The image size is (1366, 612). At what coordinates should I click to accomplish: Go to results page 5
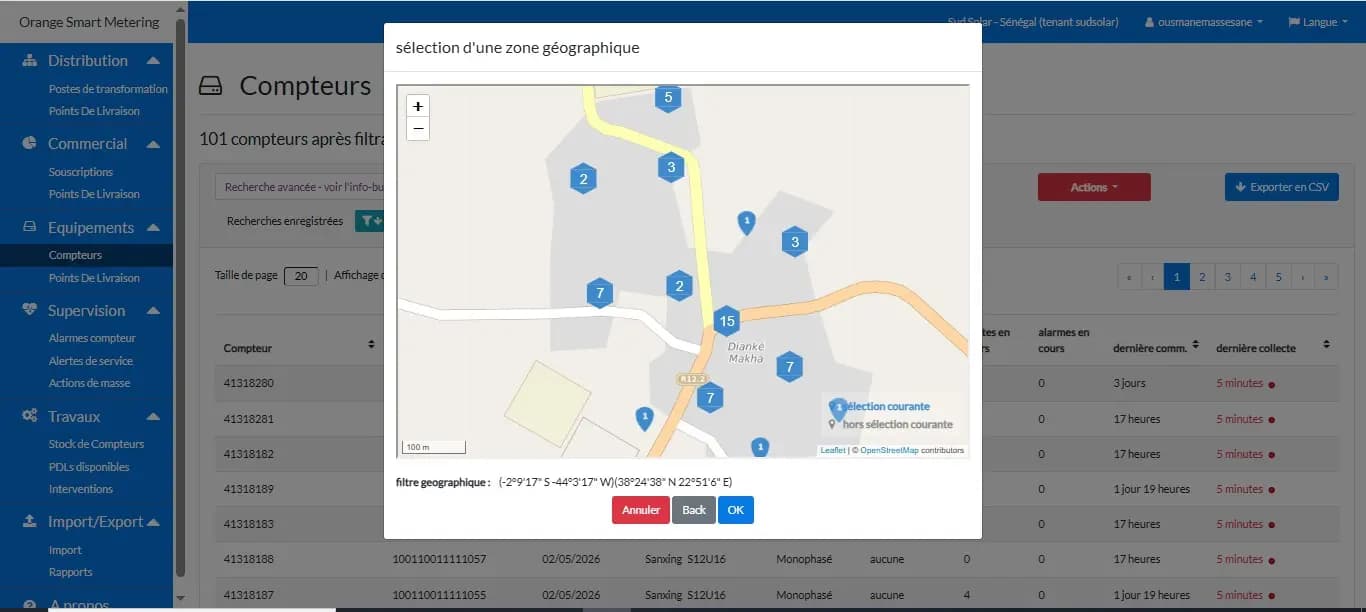[x=1278, y=277]
